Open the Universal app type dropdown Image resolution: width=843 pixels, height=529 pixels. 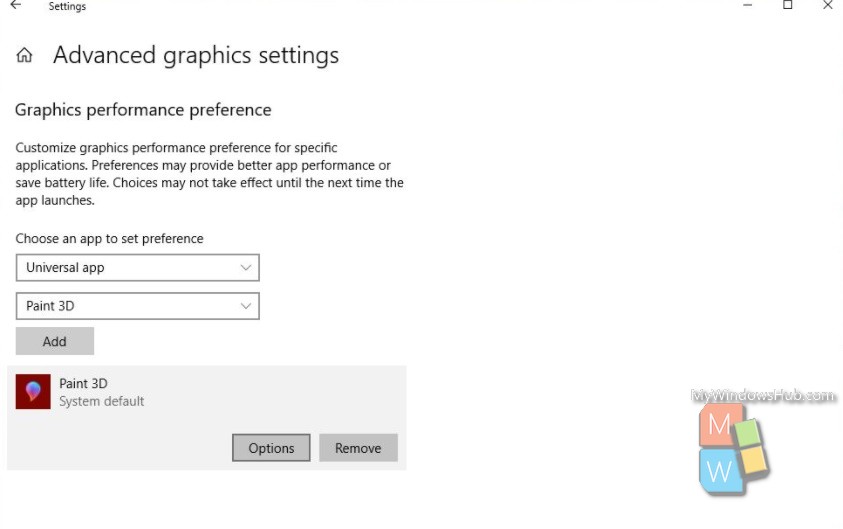click(138, 268)
